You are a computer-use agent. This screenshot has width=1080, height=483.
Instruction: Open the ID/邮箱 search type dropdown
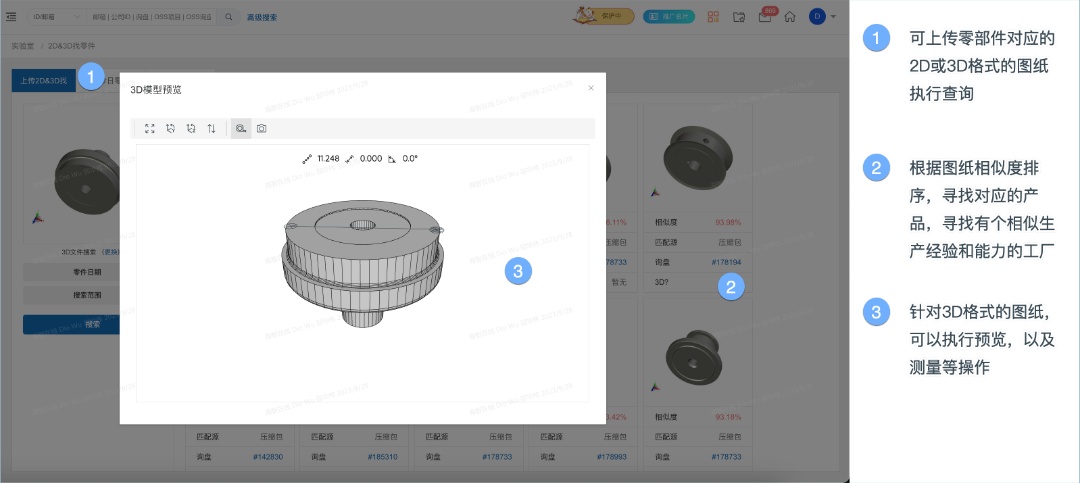56,17
